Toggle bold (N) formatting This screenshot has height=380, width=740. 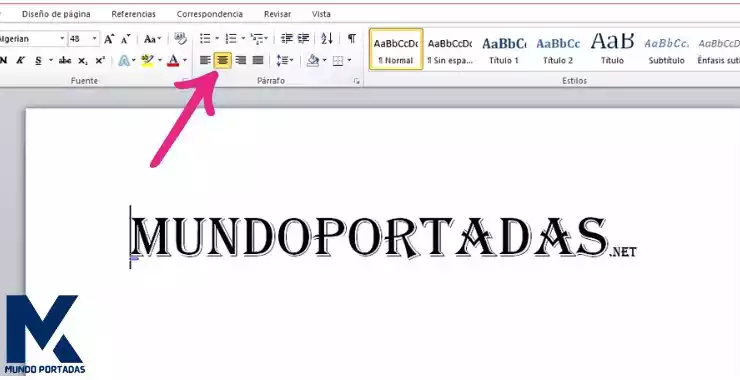coord(4,60)
